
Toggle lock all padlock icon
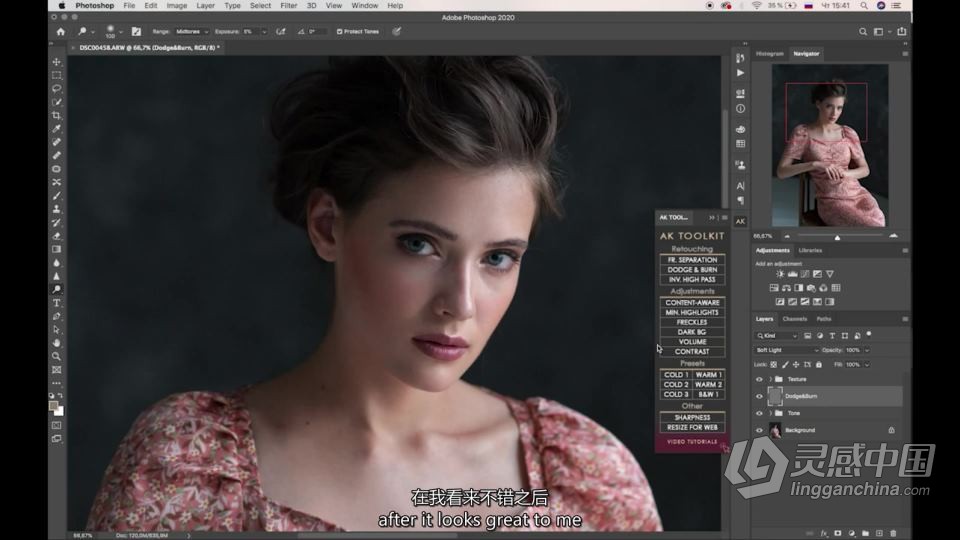click(819, 365)
